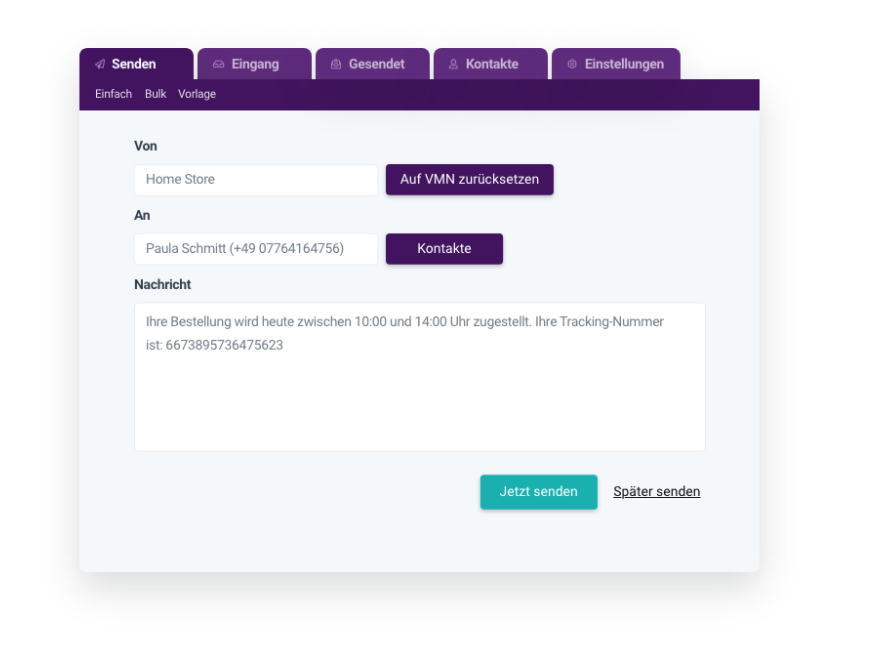Viewport: 872px width, 648px height.
Task: Follow the Später senden link
Action: (x=656, y=492)
